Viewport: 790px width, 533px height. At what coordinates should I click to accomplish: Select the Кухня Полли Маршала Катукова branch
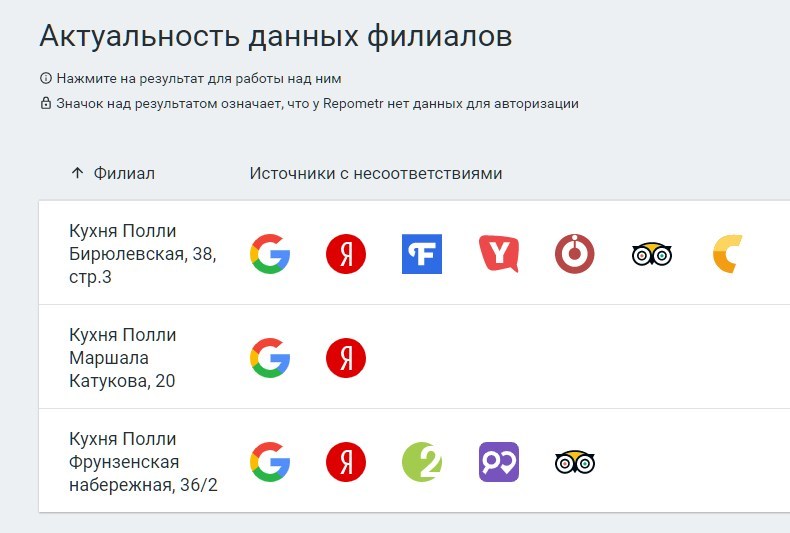pyautogui.click(x=123, y=358)
